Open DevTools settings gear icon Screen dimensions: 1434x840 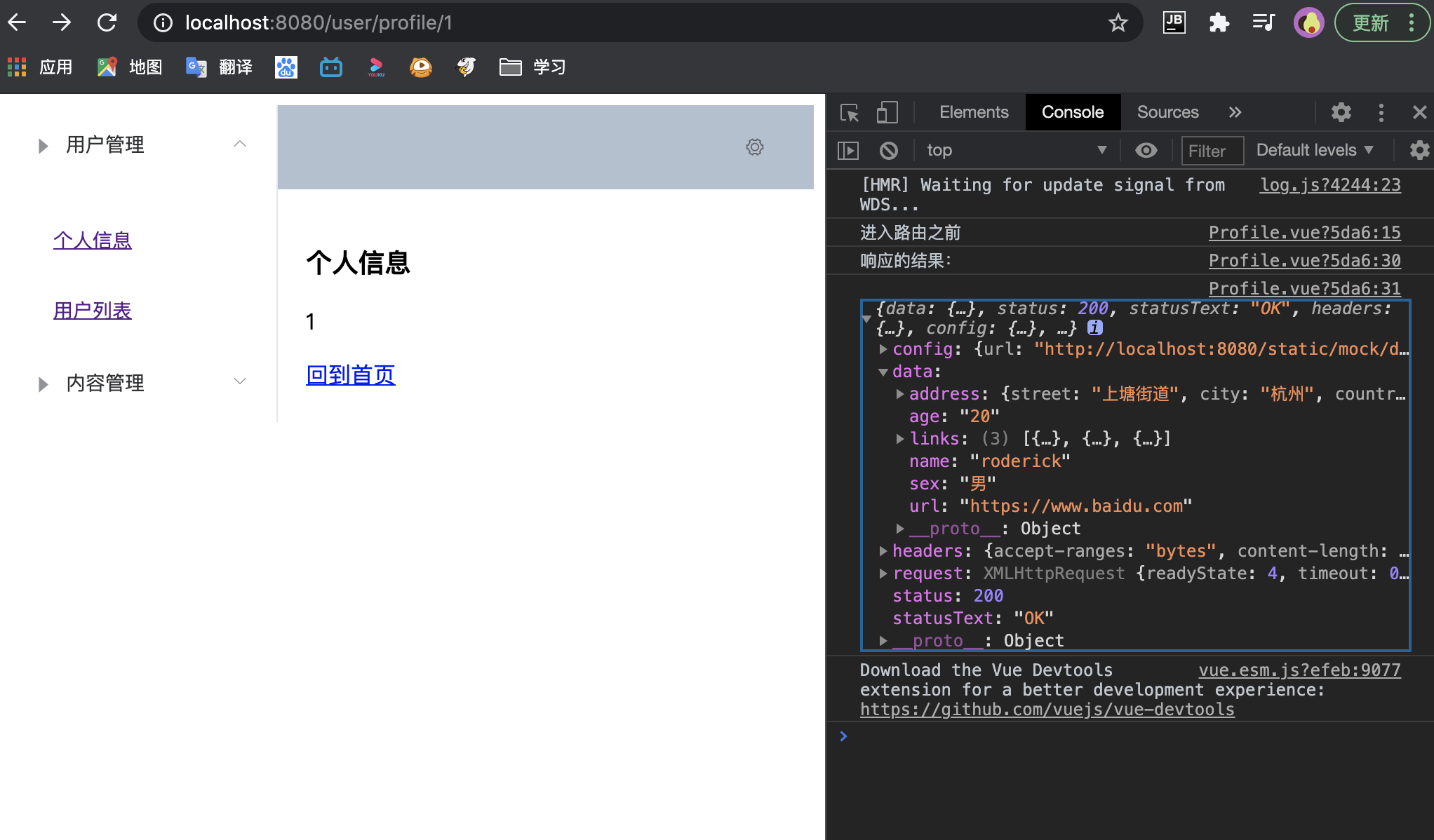[1341, 112]
